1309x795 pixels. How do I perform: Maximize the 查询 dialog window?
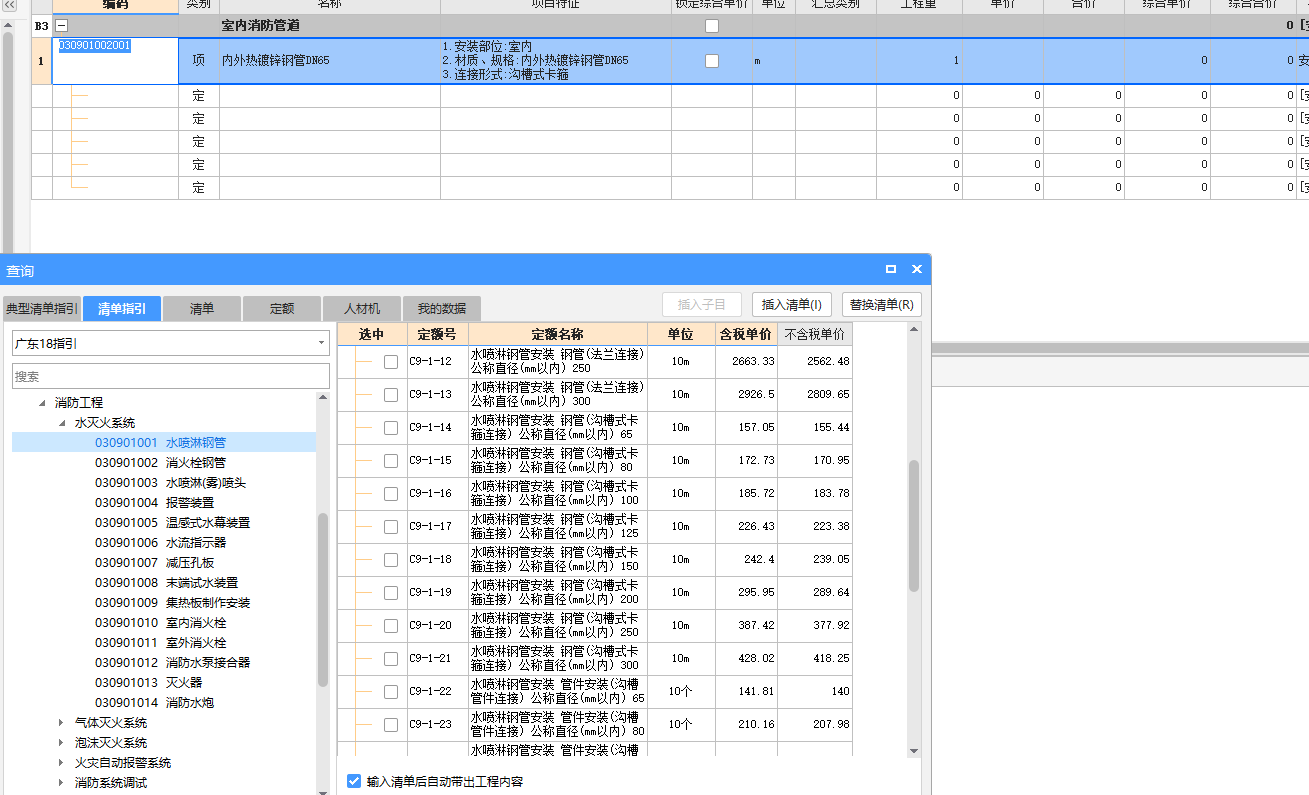point(891,269)
